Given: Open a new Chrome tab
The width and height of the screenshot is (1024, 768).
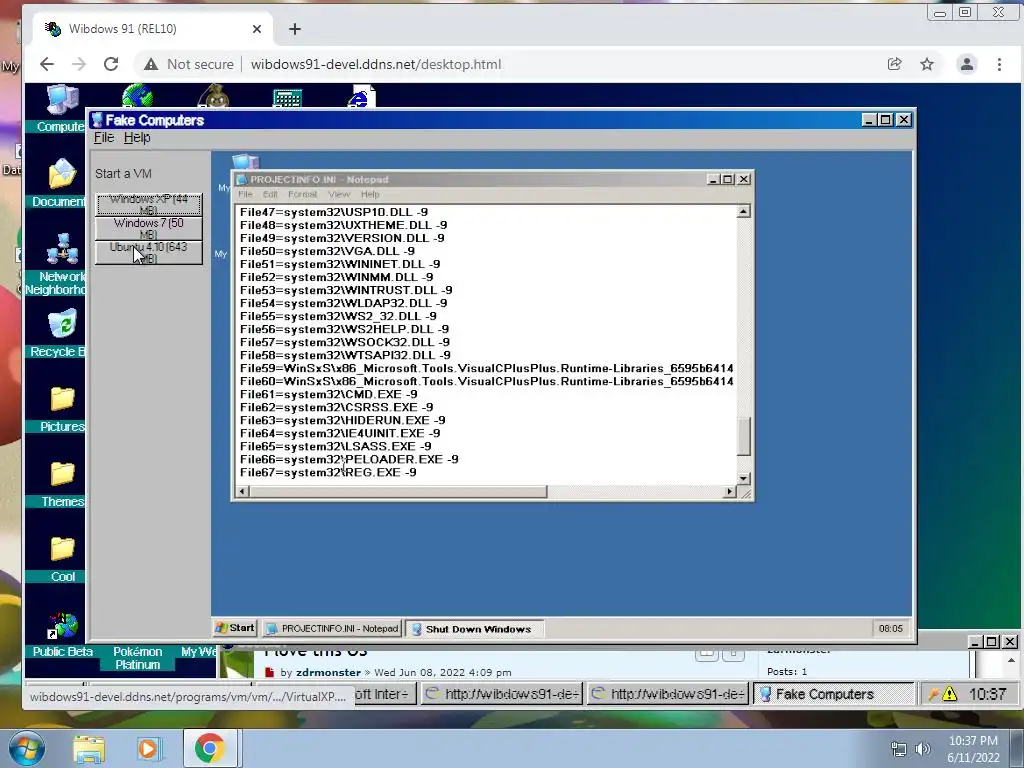Looking at the screenshot, I should [x=295, y=29].
